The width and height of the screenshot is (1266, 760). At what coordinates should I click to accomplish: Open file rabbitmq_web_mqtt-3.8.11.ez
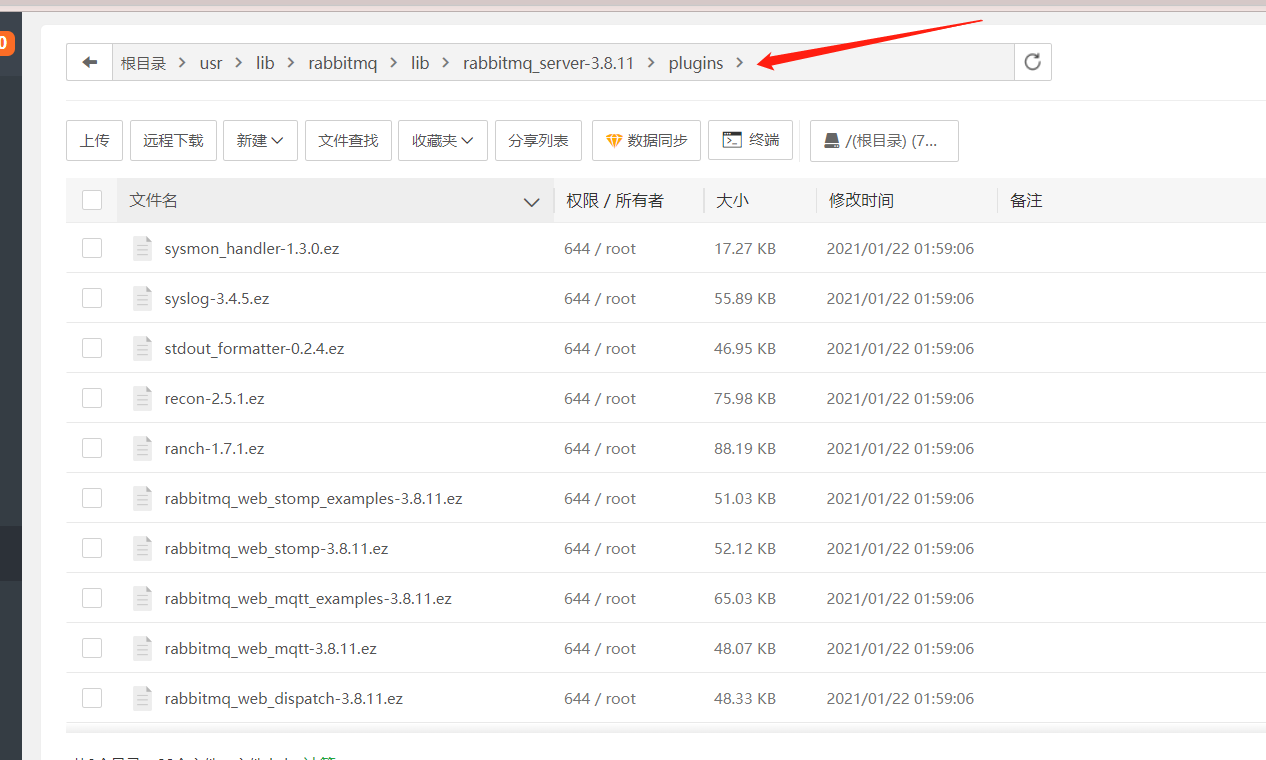pos(270,648)
